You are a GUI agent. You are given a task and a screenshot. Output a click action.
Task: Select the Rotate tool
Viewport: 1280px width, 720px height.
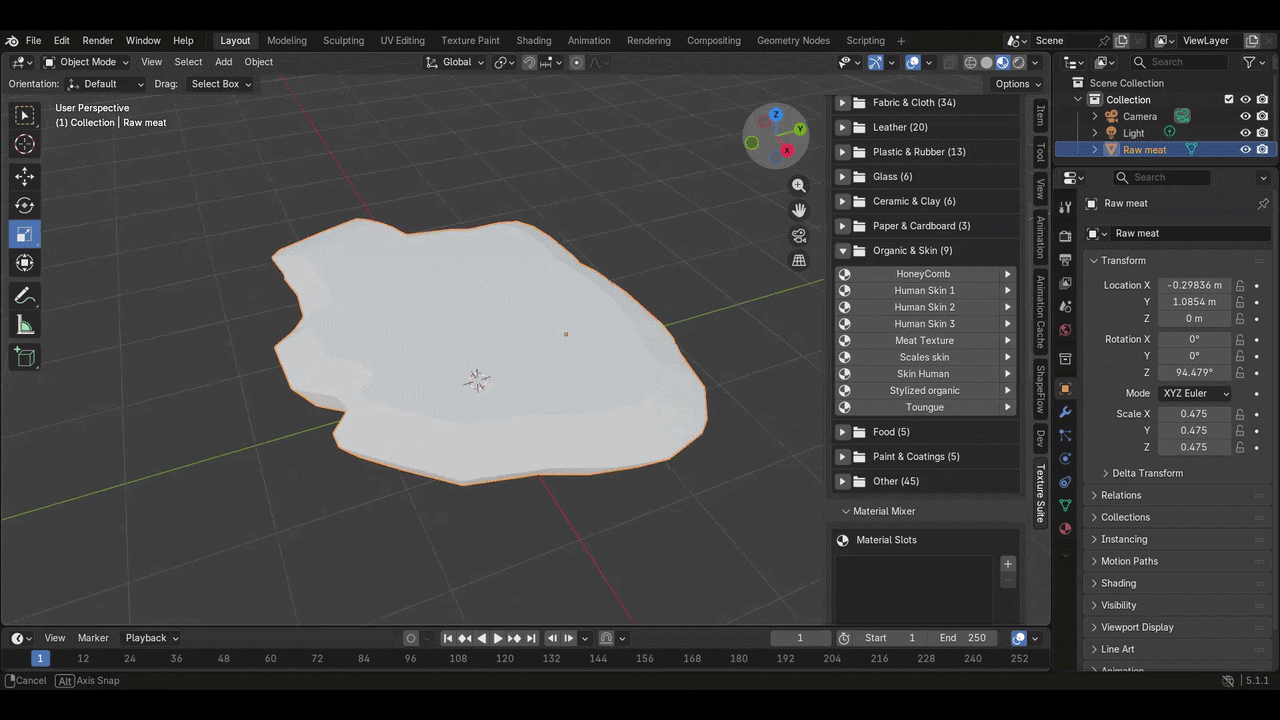coord(25,205)
